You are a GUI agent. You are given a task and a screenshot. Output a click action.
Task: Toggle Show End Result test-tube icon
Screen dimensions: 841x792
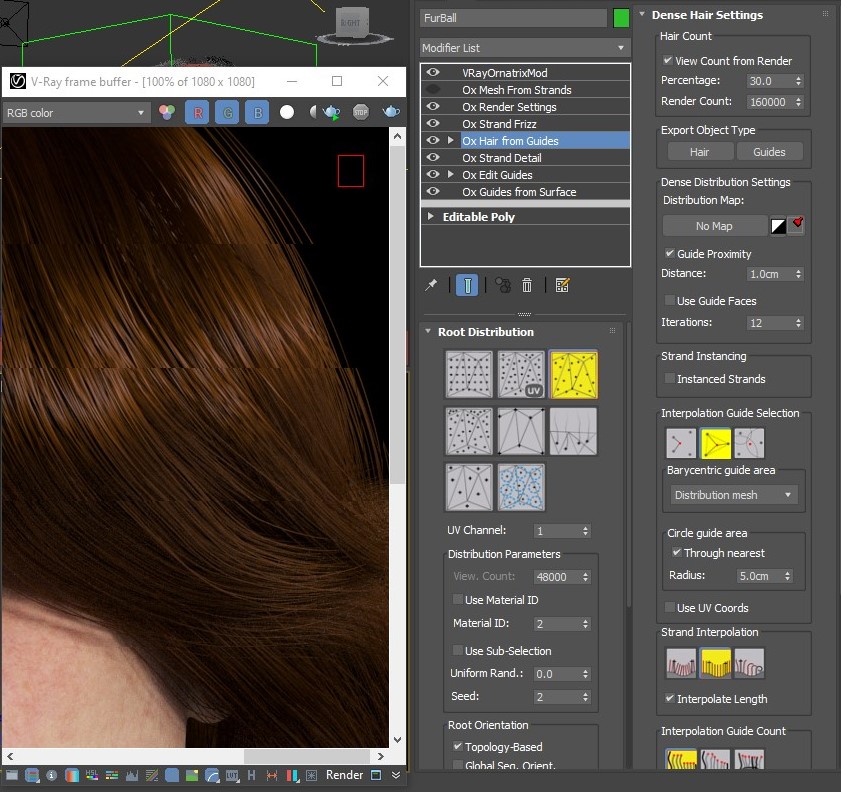pos(467,286)
